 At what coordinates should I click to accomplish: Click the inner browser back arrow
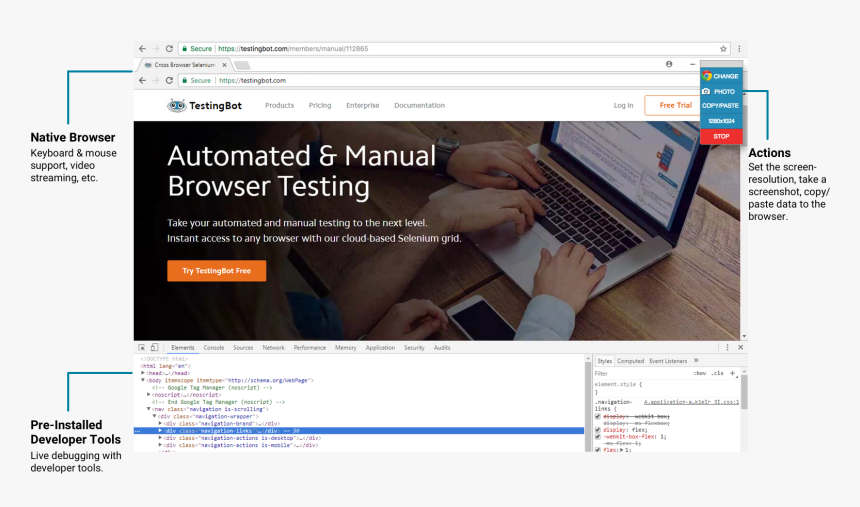(143, 80)
